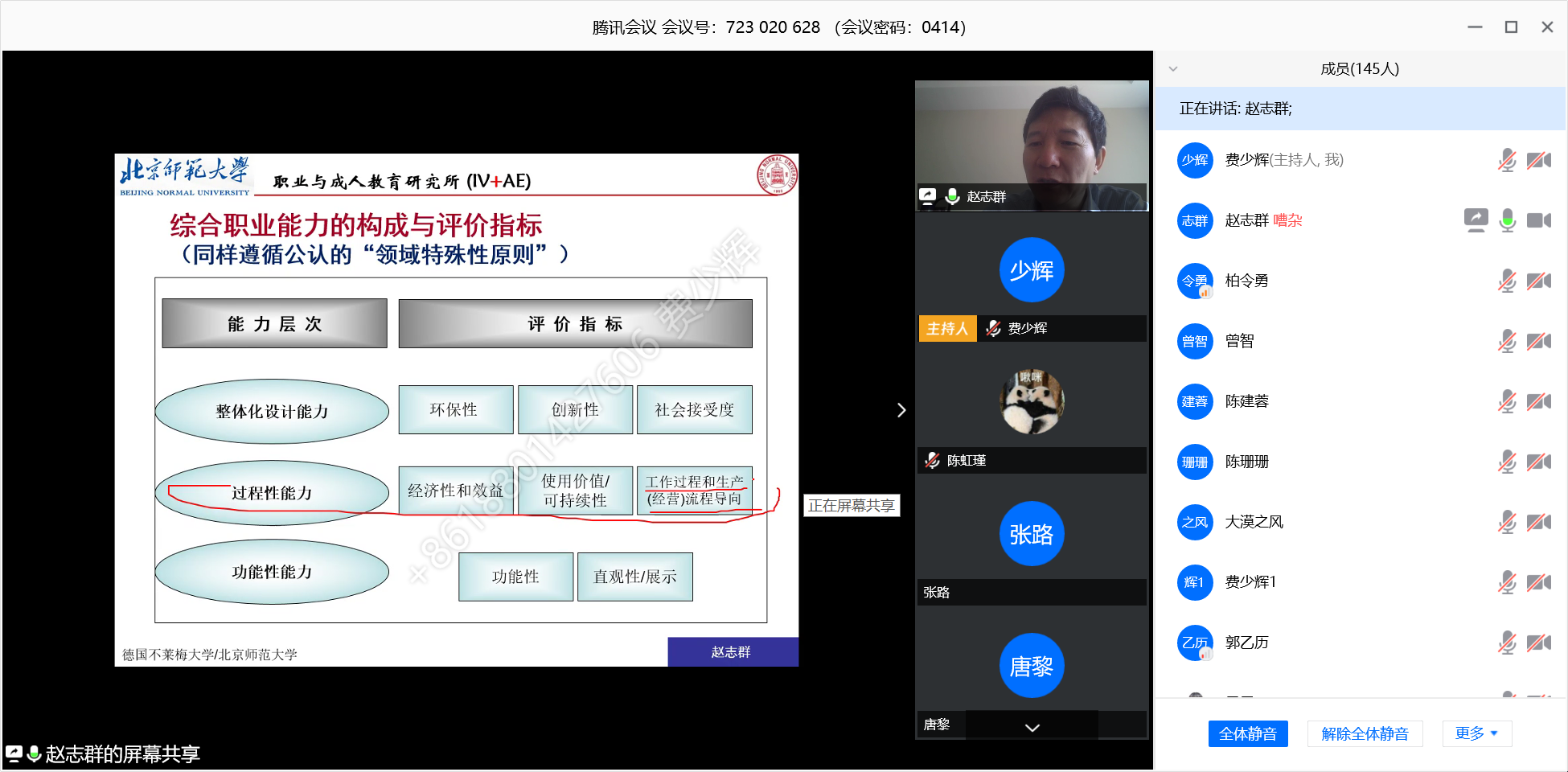Unmute 柏令勇's microphone

point(1507,281)
